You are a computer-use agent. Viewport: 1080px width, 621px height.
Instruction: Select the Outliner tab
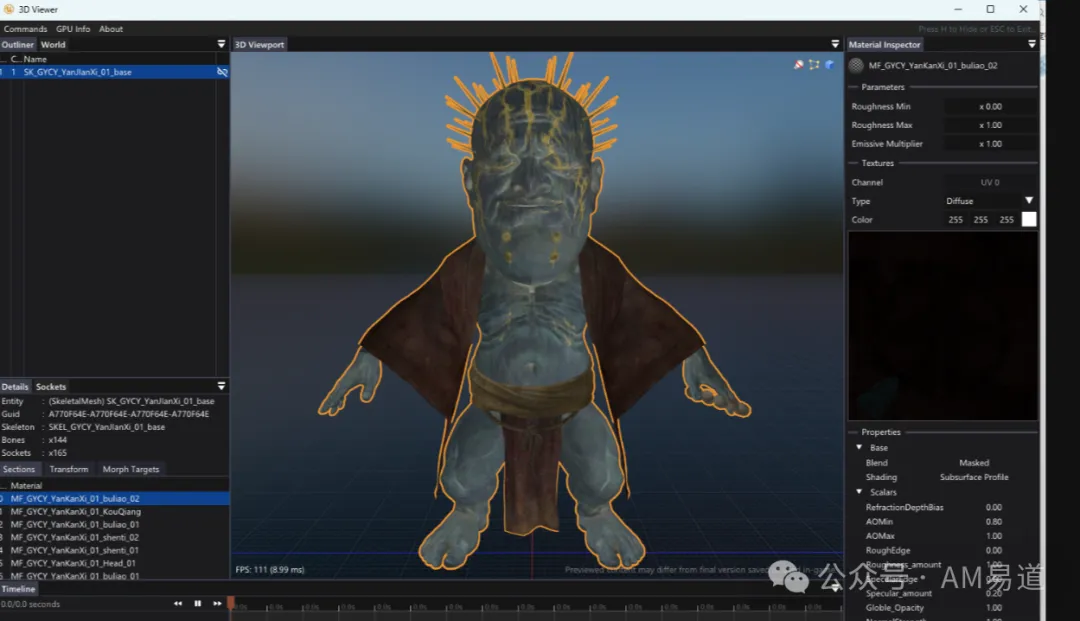click(17, 45)
